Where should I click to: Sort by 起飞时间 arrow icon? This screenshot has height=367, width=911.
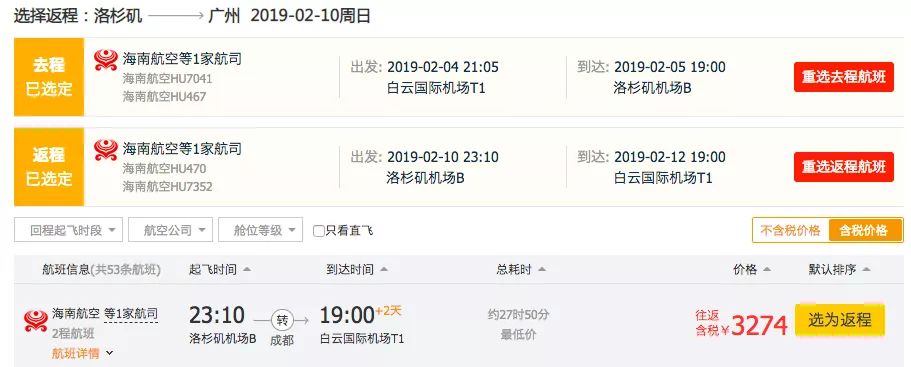pyautogui.click(x=247, y=269)
